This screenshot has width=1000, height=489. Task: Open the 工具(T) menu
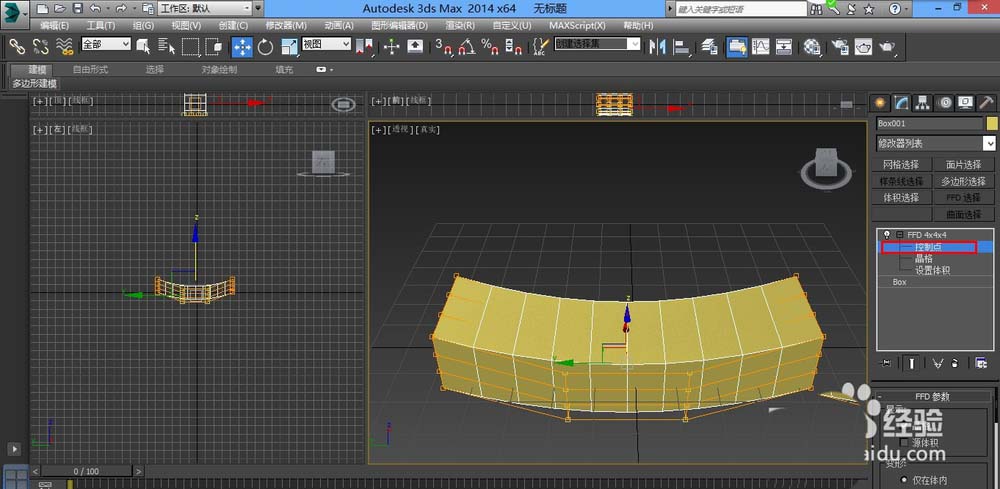coord(101,26)
